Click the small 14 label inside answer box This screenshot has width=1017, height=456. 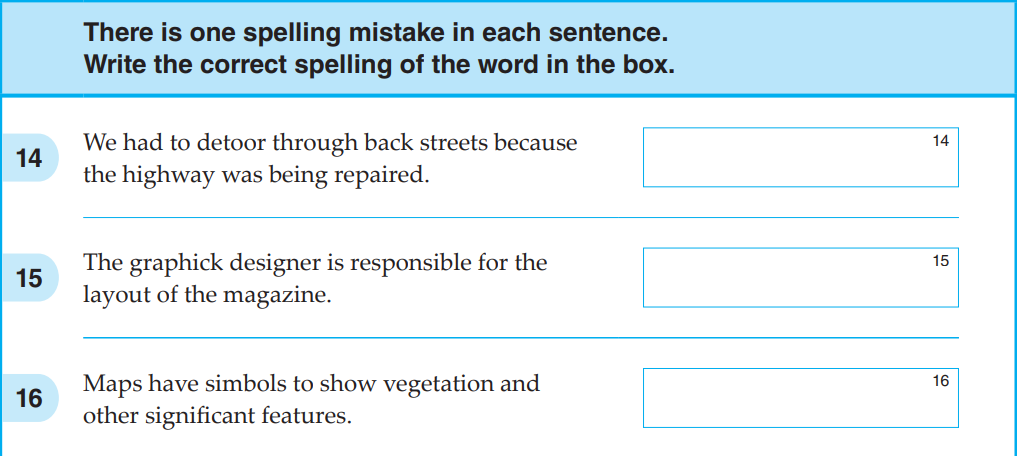(x=940, y=141)
